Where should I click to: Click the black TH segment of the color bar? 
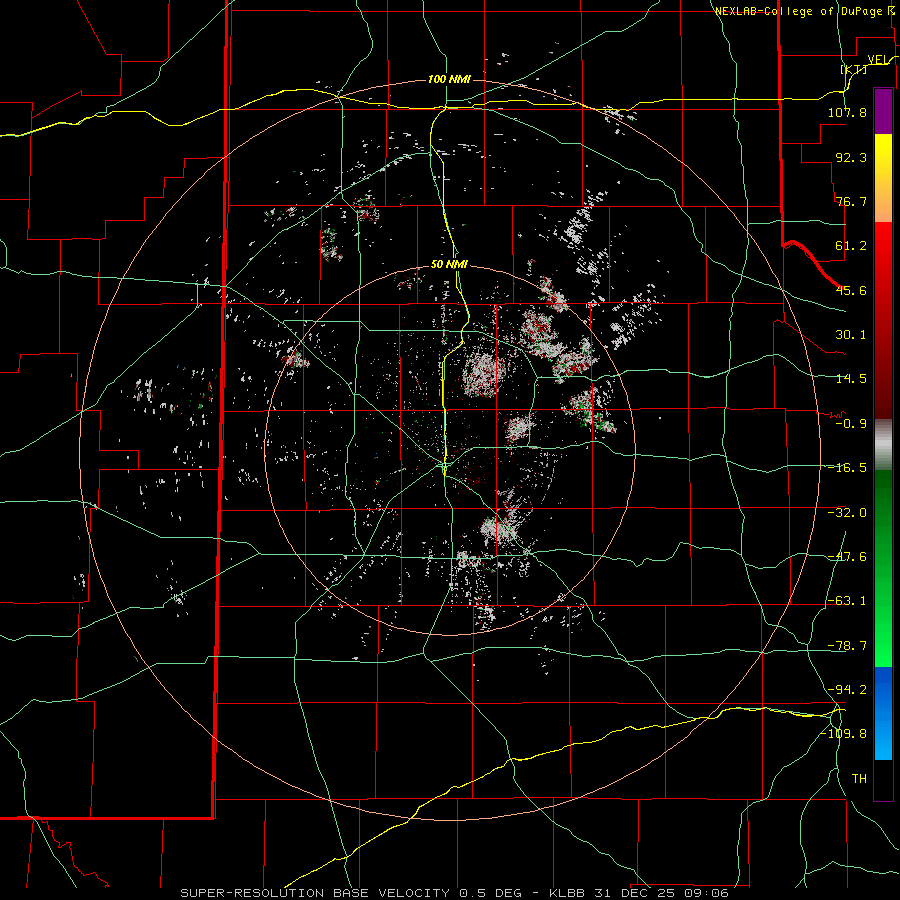(x=883, y=780)
